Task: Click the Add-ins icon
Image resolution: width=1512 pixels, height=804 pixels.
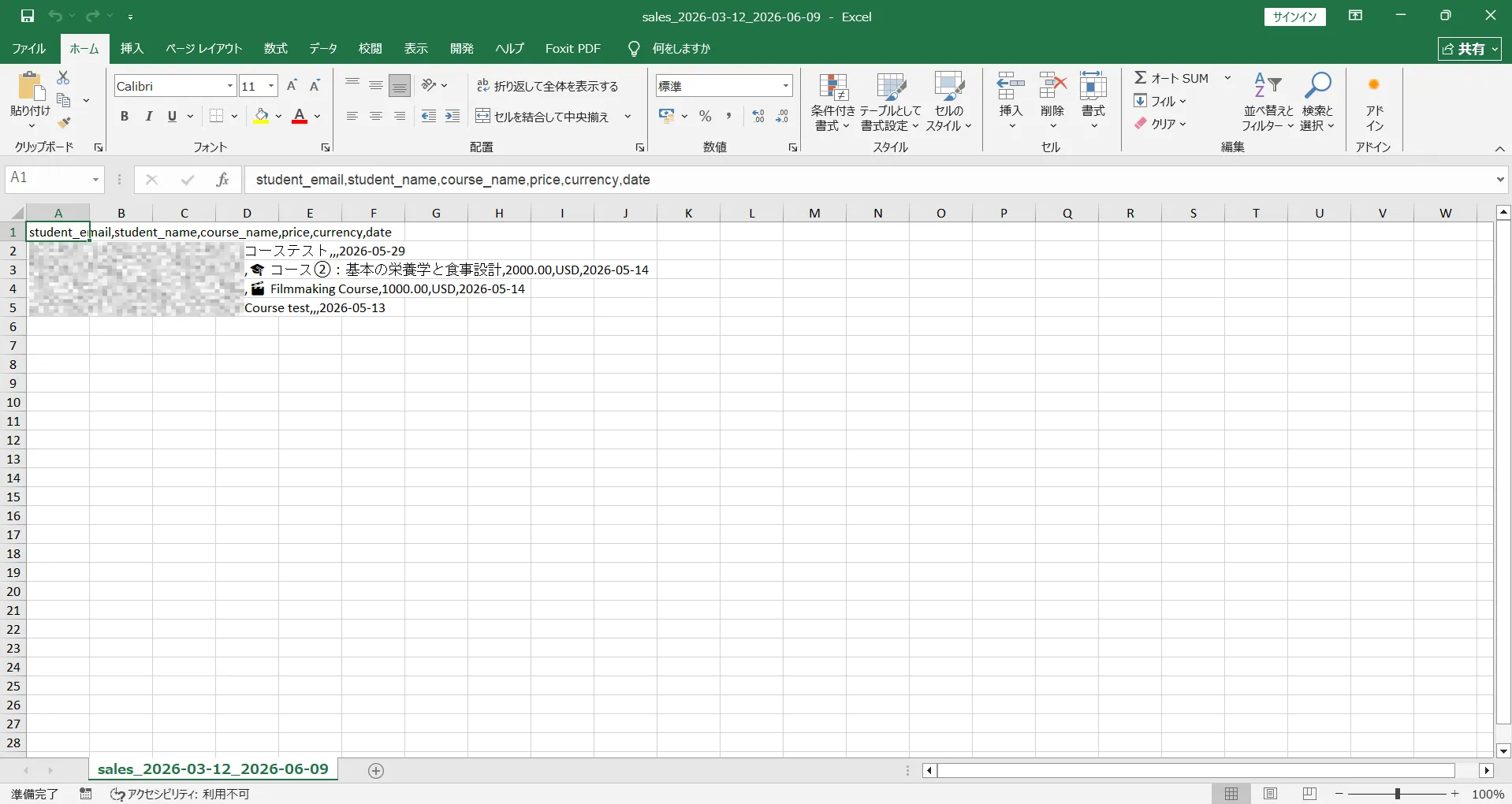Action: tap(1374, 103)
